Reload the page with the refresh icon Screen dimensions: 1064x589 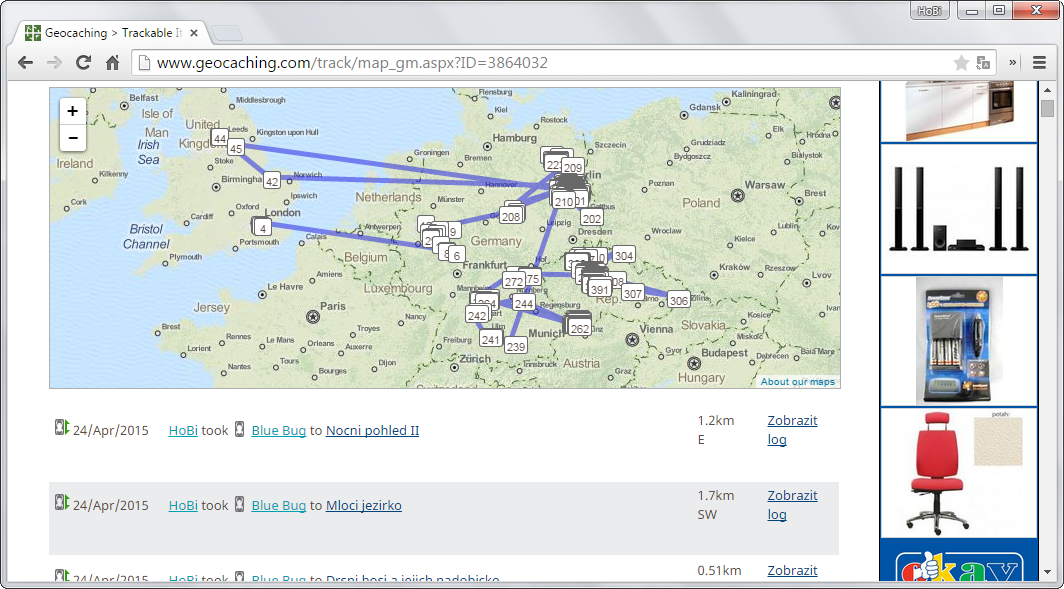83,62
